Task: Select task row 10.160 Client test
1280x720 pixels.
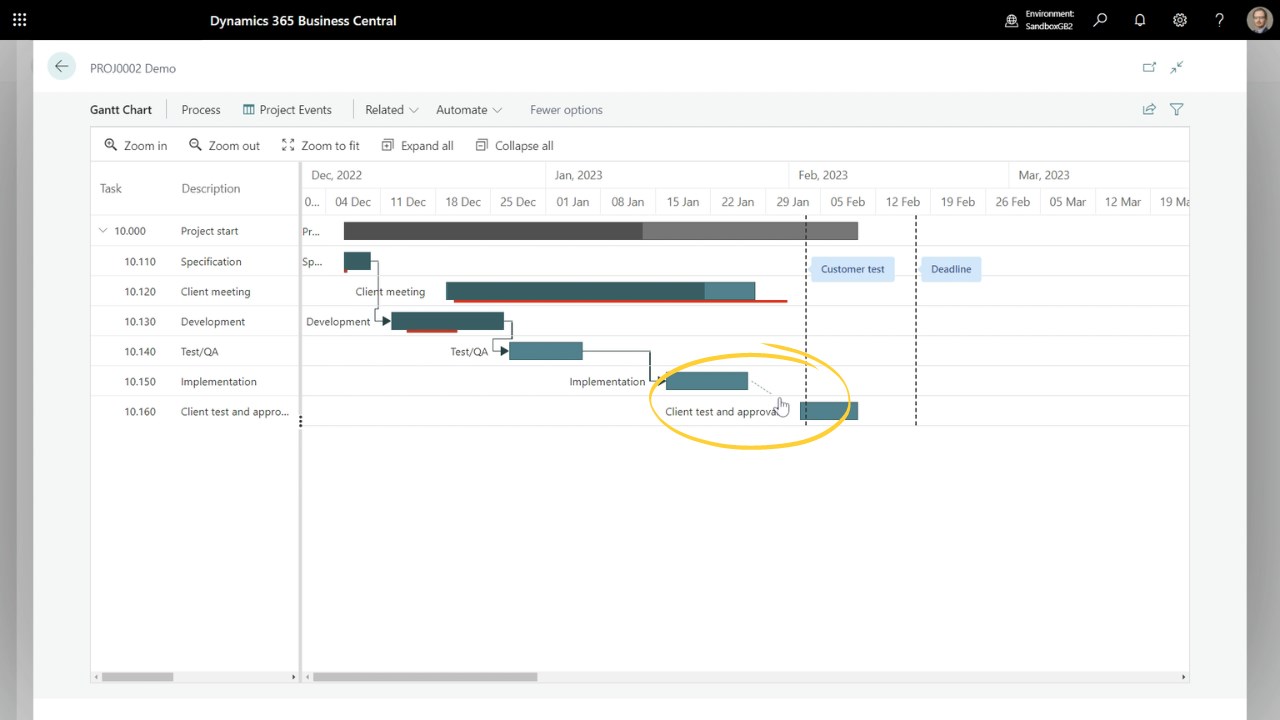Action: tap(195, 412)
